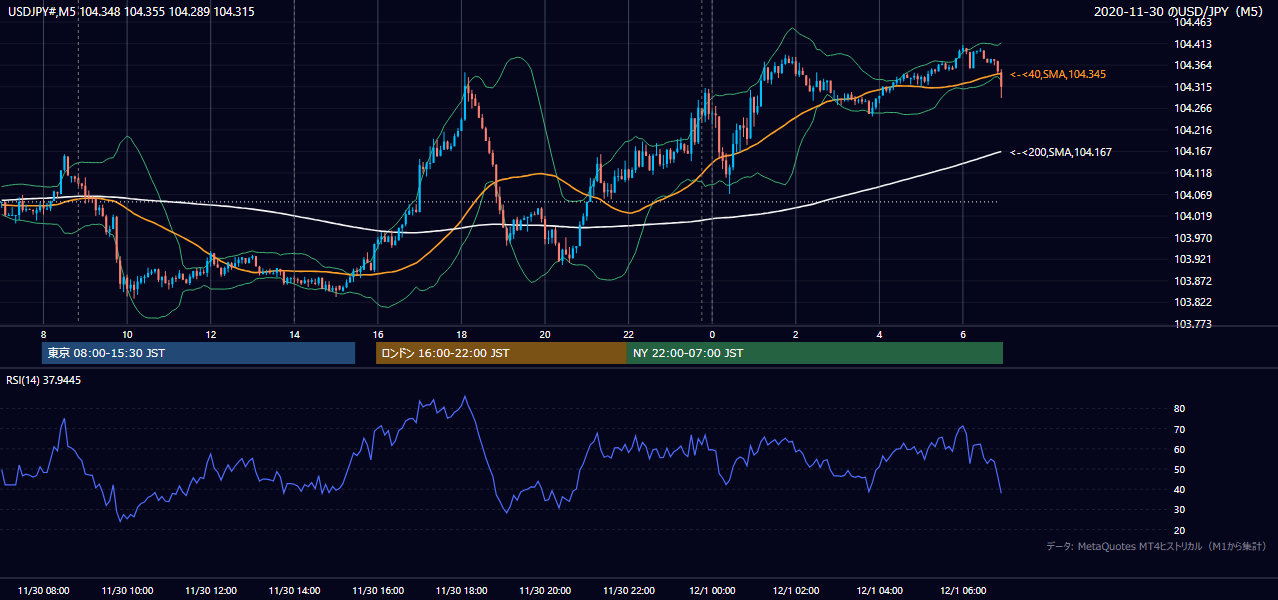Click the 11/30 22:00 time label
The width and height of the screenshot is (1278, 600).
point(628,591)
